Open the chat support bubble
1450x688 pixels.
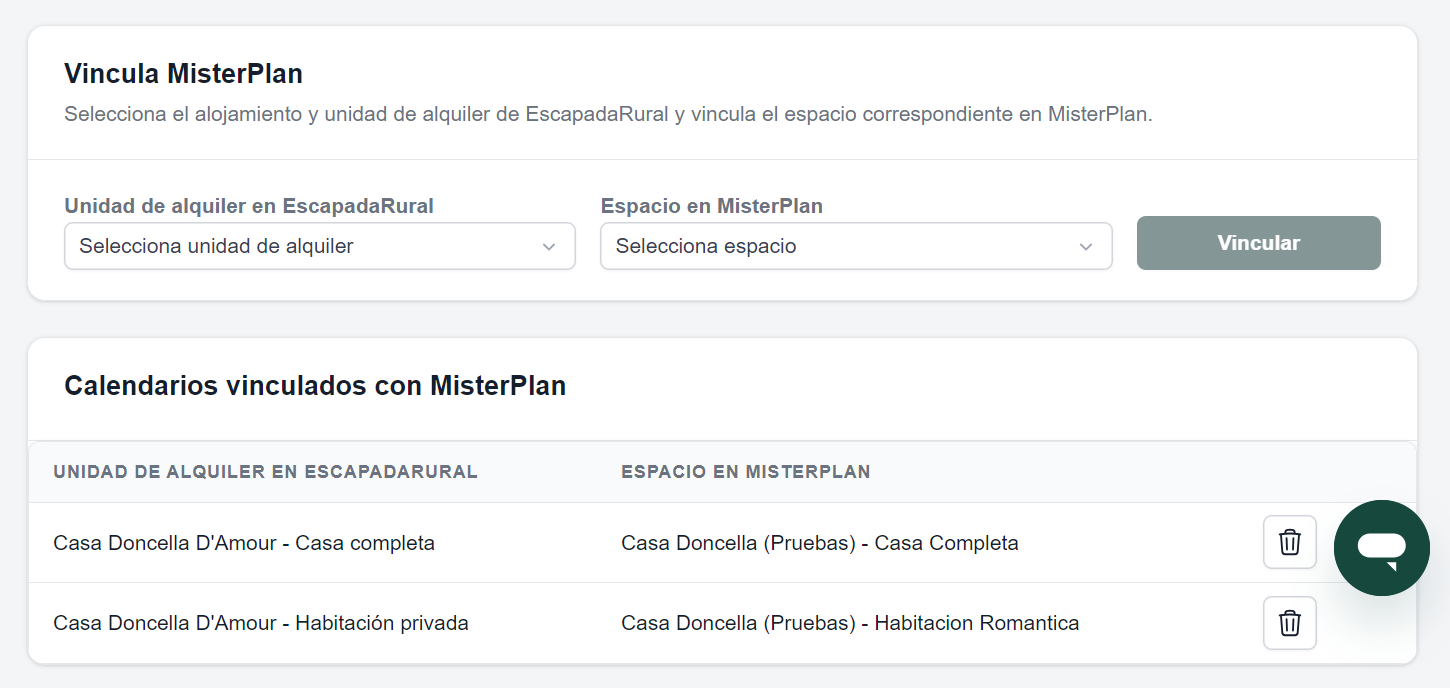pos(1382,548)
